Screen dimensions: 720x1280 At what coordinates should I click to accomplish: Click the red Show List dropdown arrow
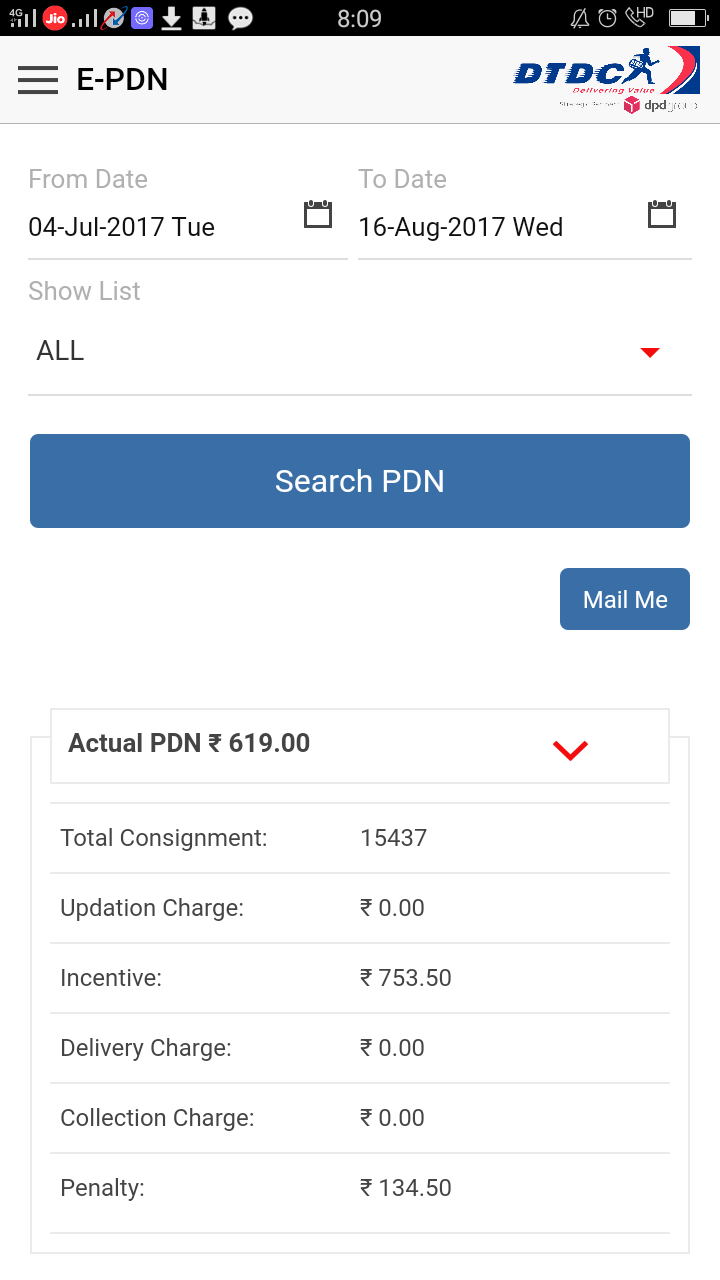[650, 352]
